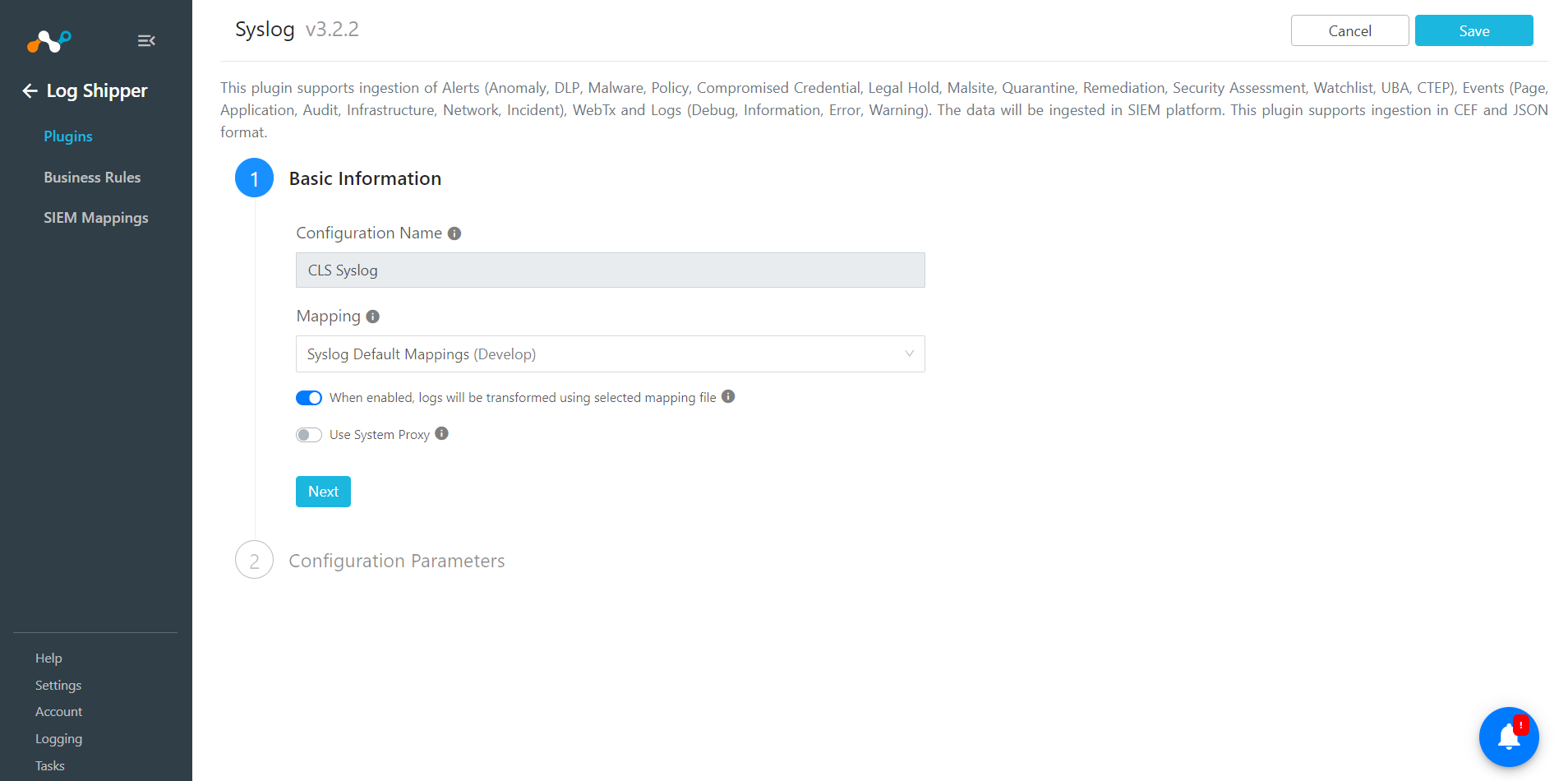The width and height of the screenshot is (1568, 781).
Task: Click the Cancel button
Action: 1349,30
